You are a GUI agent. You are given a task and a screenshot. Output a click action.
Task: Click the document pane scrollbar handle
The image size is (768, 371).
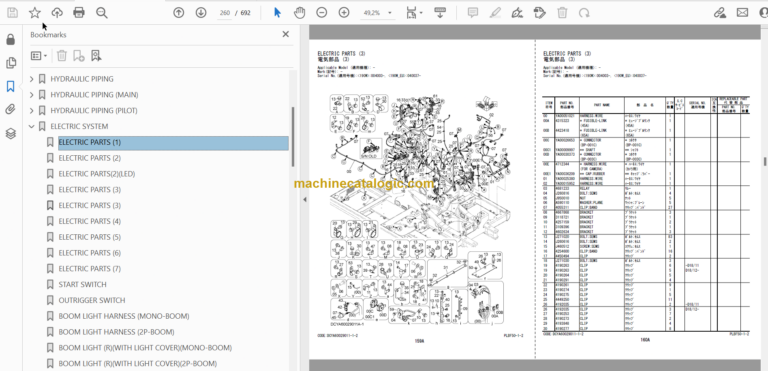[x=765, y=162]
